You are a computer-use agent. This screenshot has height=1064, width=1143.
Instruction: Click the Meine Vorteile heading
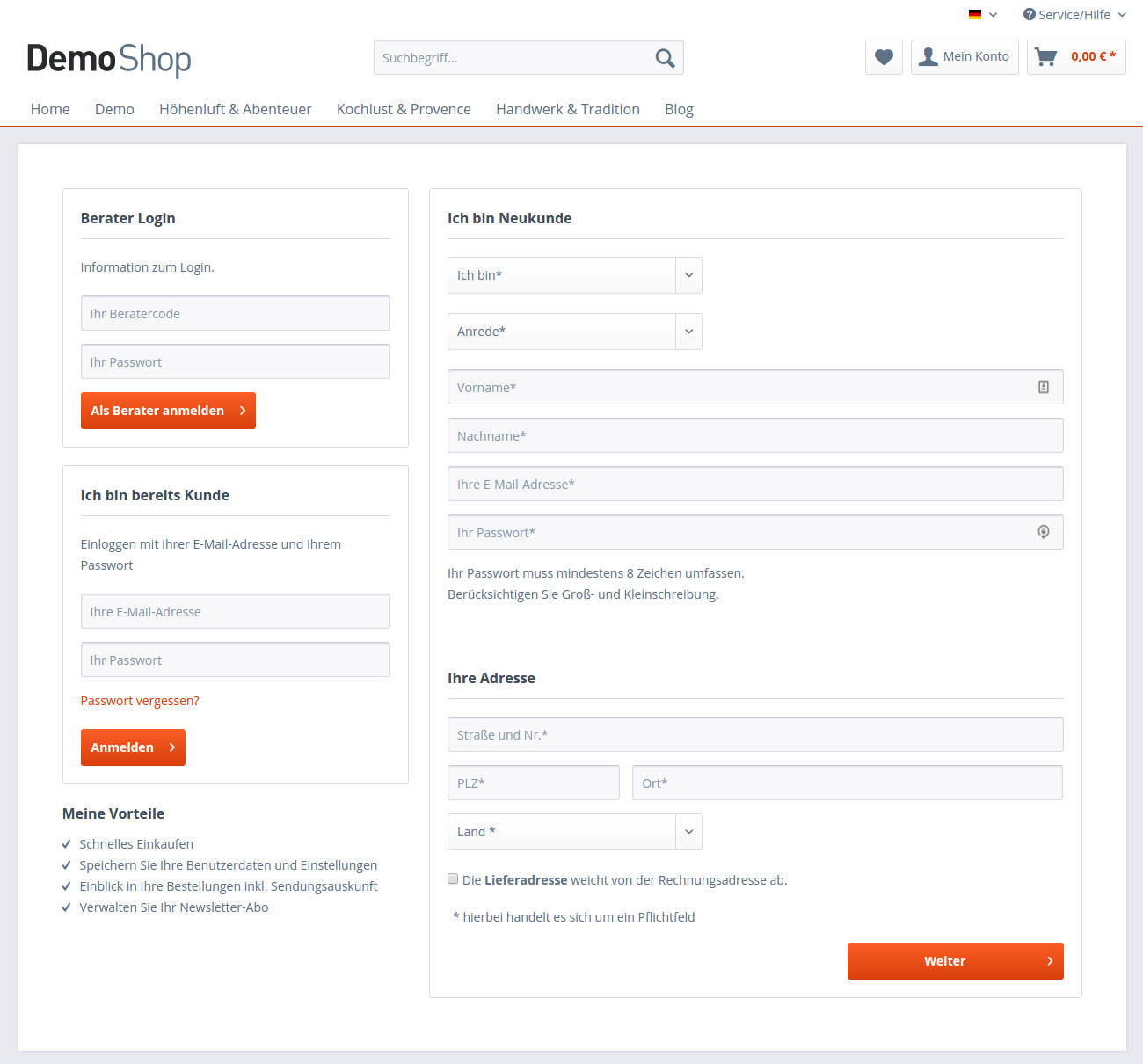[x=113, y=813]
